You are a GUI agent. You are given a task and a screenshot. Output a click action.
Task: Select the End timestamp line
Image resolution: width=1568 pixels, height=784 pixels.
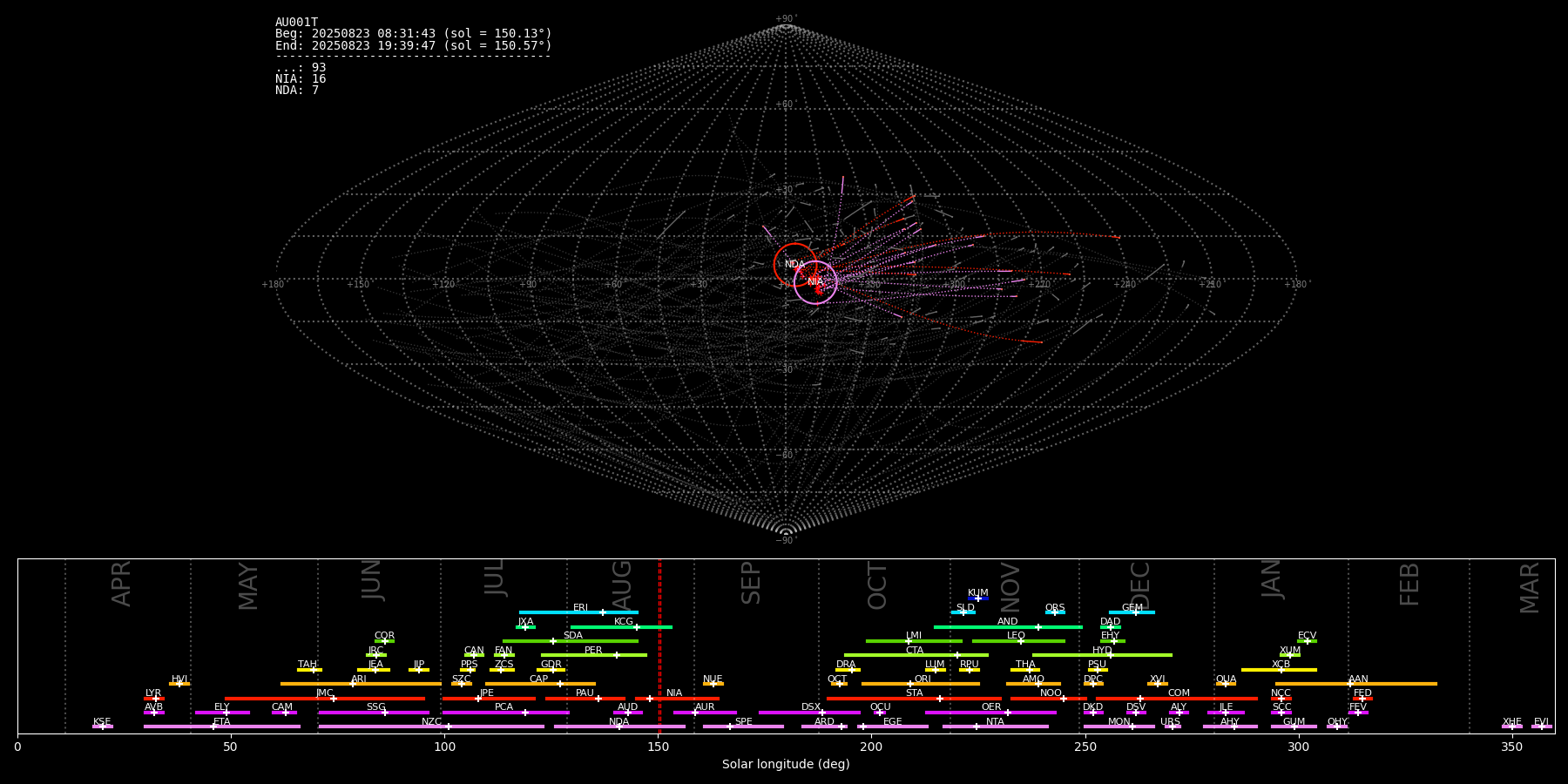pyautogui.click(x=414, y=45)
